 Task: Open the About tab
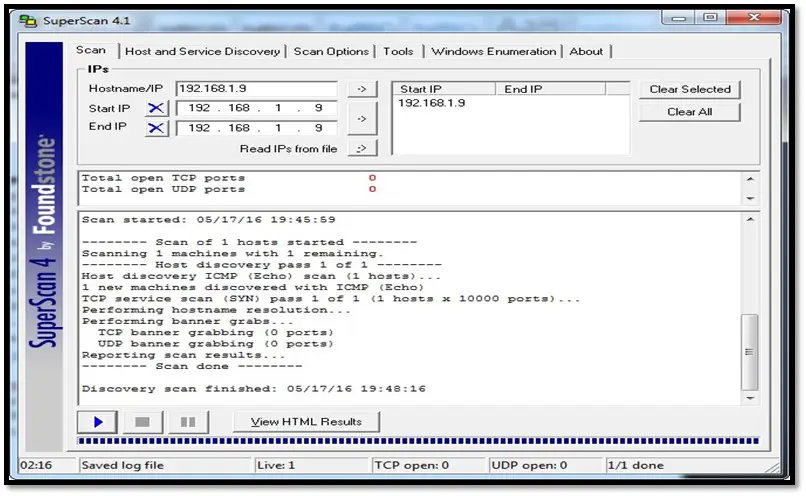click(x=586, y=51)
